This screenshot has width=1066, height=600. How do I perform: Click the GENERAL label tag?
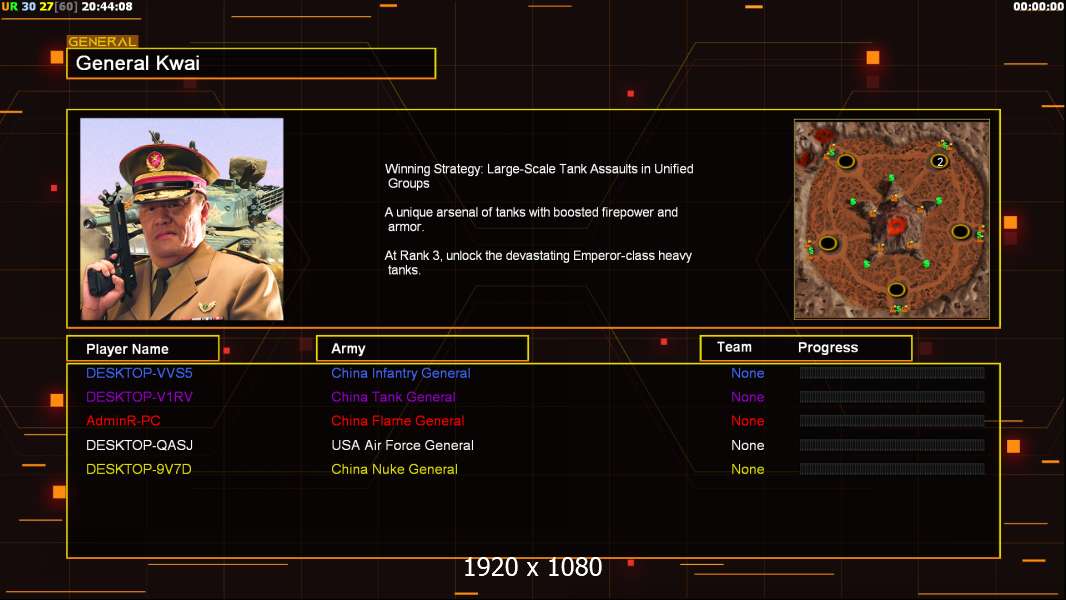click(102, 41)
